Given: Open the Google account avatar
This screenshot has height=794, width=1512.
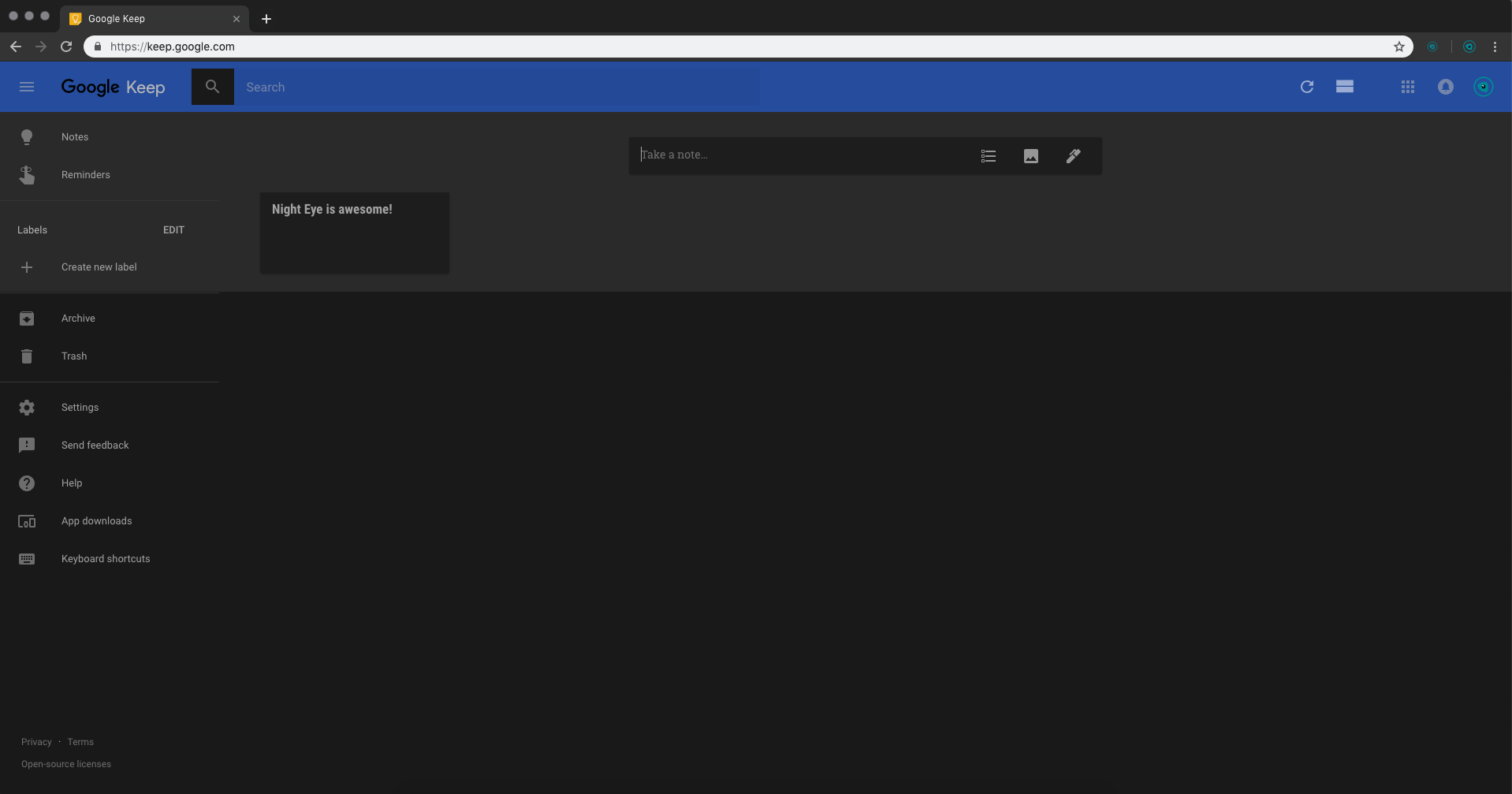Looking at the screenshot, I should click(1484, 87).
